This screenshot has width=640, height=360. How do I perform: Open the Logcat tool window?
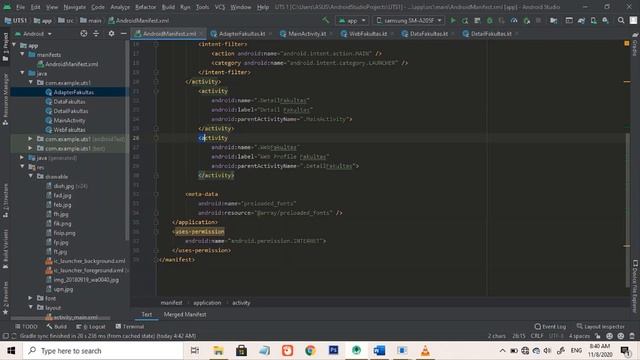91,327
